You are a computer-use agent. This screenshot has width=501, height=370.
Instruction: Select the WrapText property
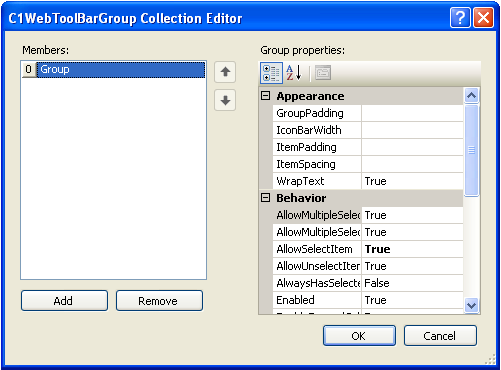317,181
